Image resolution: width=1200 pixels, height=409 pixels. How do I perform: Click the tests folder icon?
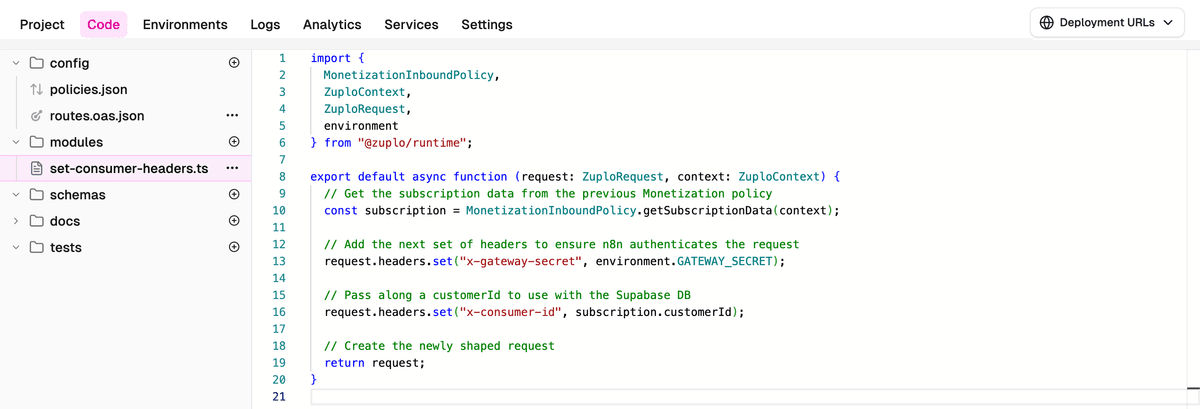36,247
